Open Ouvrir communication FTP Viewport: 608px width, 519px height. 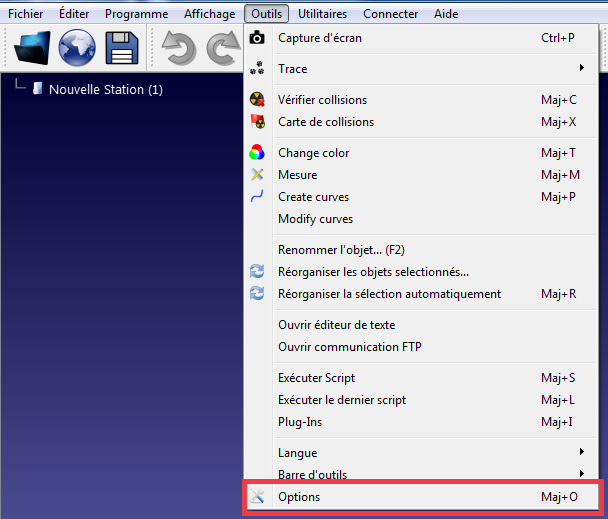pos(421,347)
